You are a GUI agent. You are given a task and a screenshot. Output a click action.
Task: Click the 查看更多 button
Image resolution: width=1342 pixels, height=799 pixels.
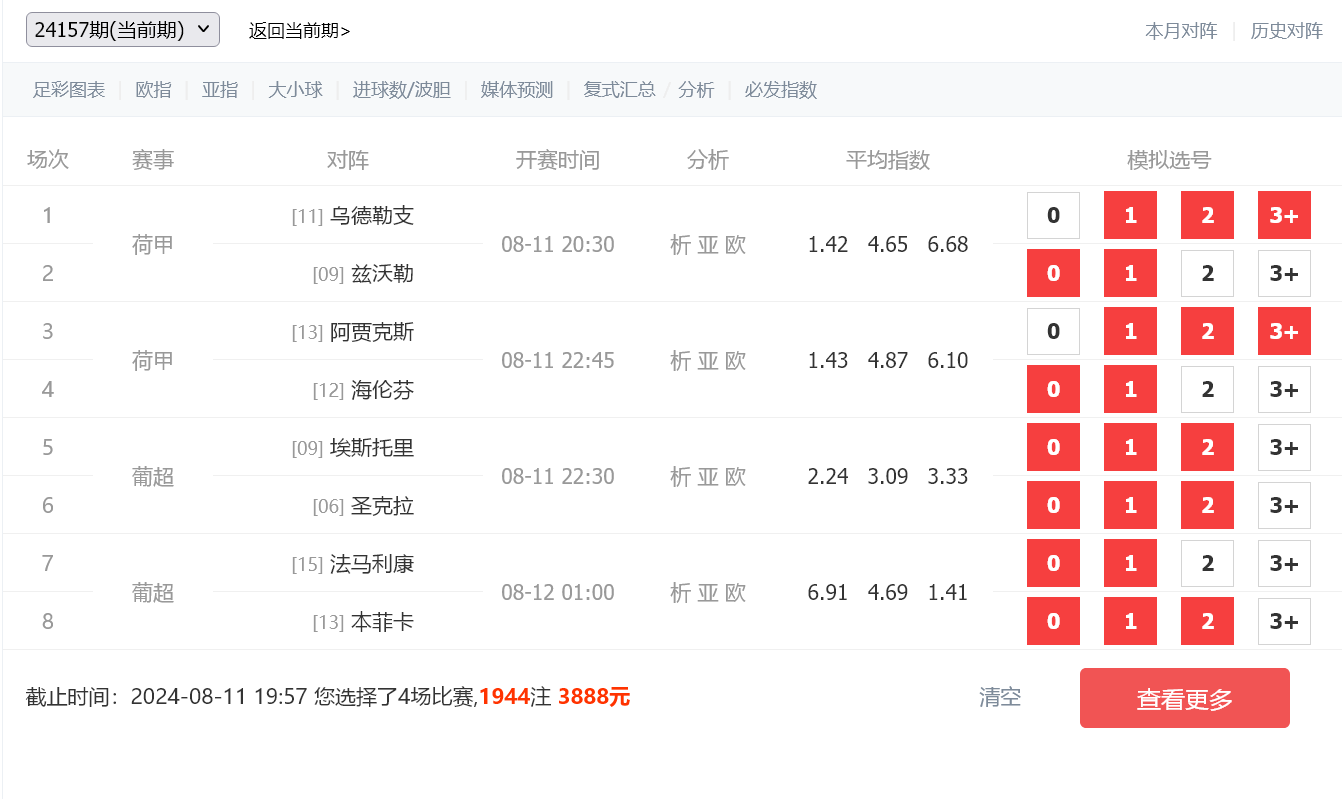click(x=1185, y=698)
